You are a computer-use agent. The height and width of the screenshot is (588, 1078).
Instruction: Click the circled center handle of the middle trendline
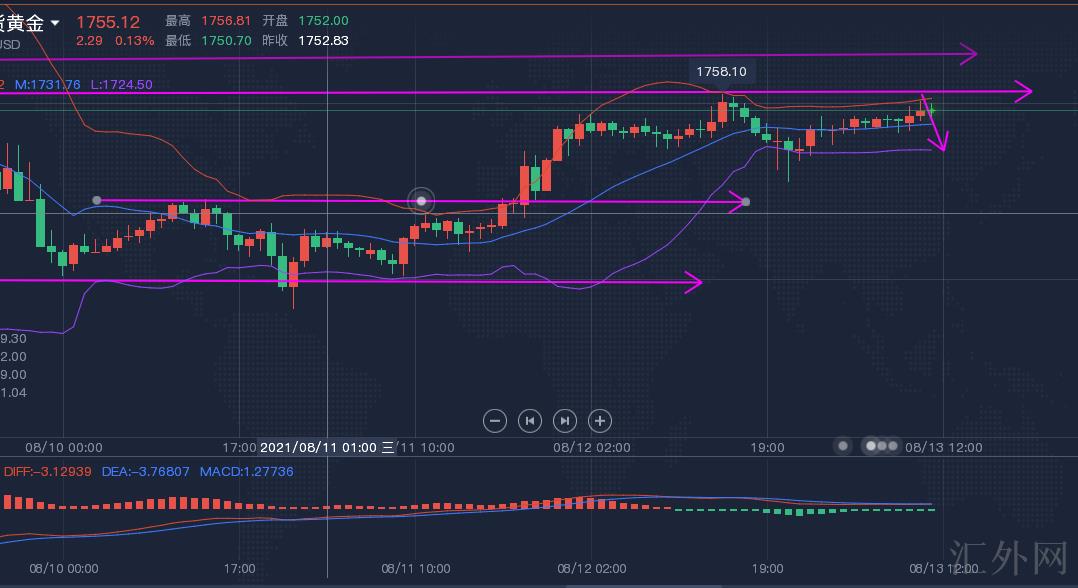422,201
